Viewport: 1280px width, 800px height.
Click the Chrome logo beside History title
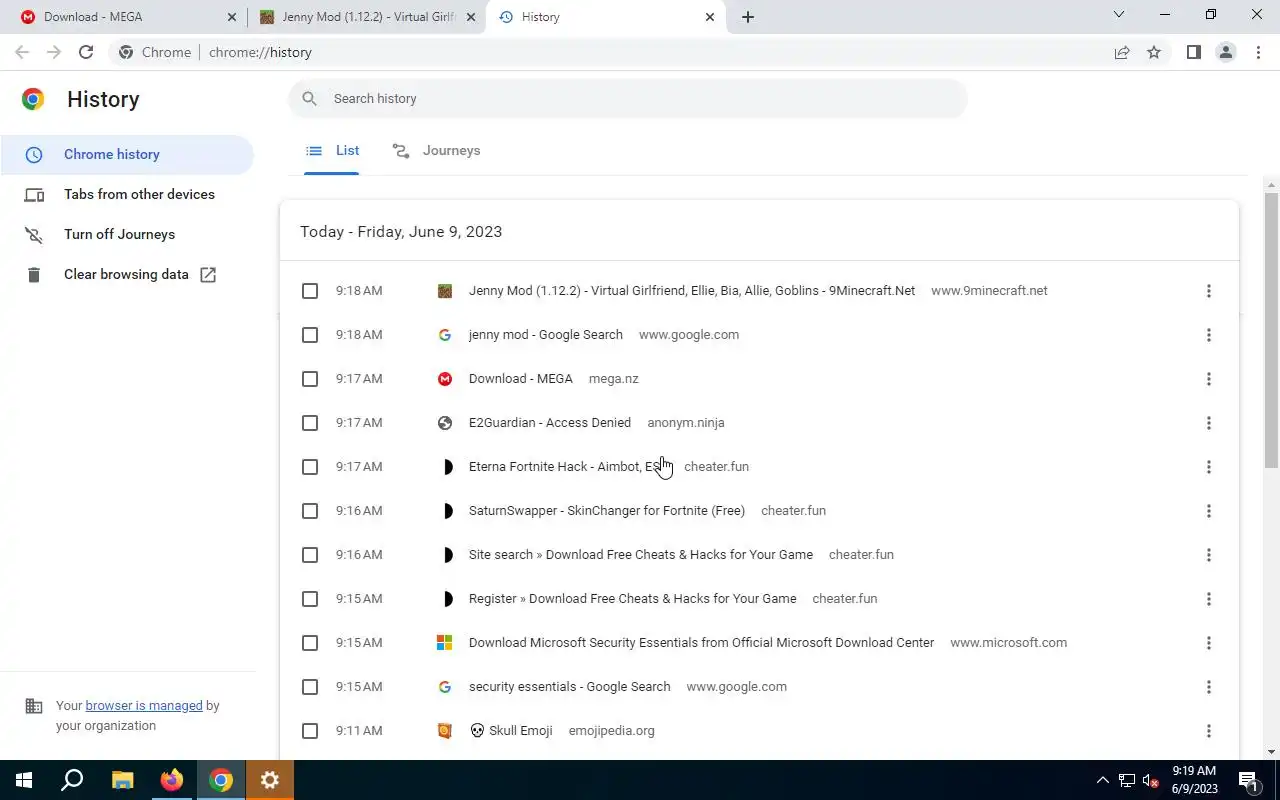pos(33,99)
